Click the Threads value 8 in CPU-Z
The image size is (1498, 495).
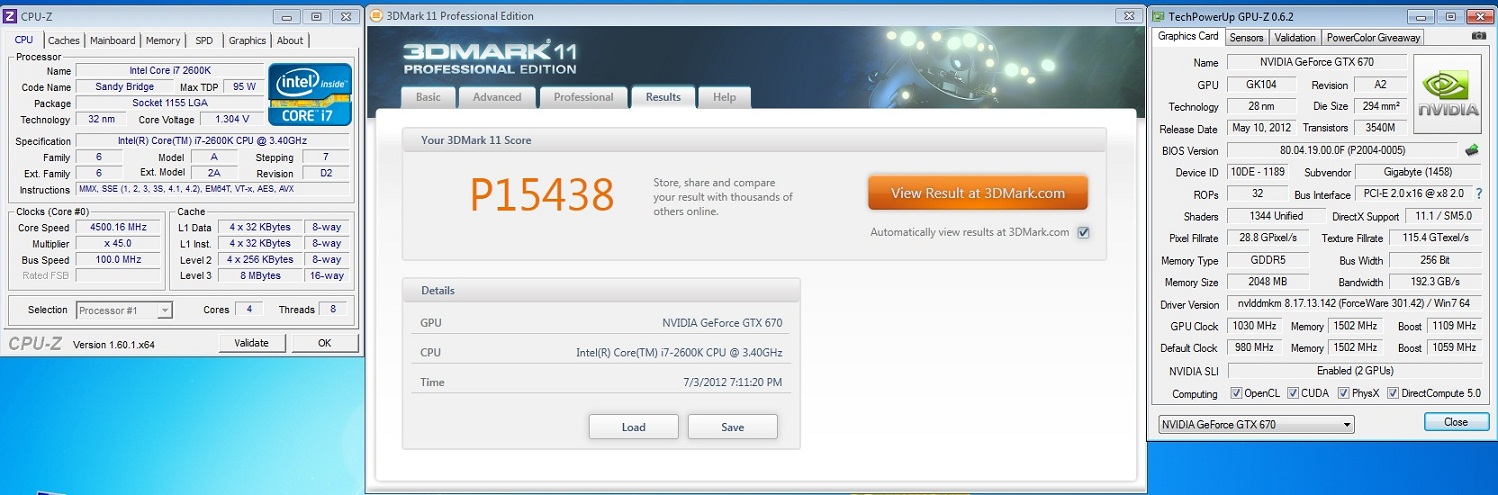[x=332, y=309]
